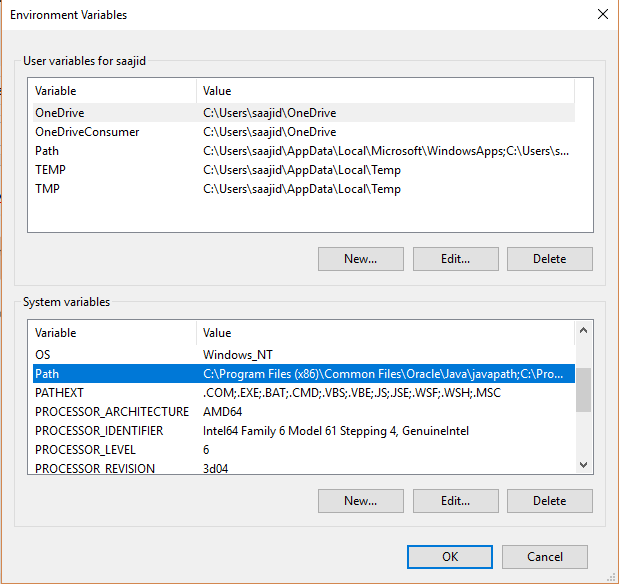This screenshot has width=619, height=584.
Task: Click Edit under User variables
Action: tap(456, 259)
